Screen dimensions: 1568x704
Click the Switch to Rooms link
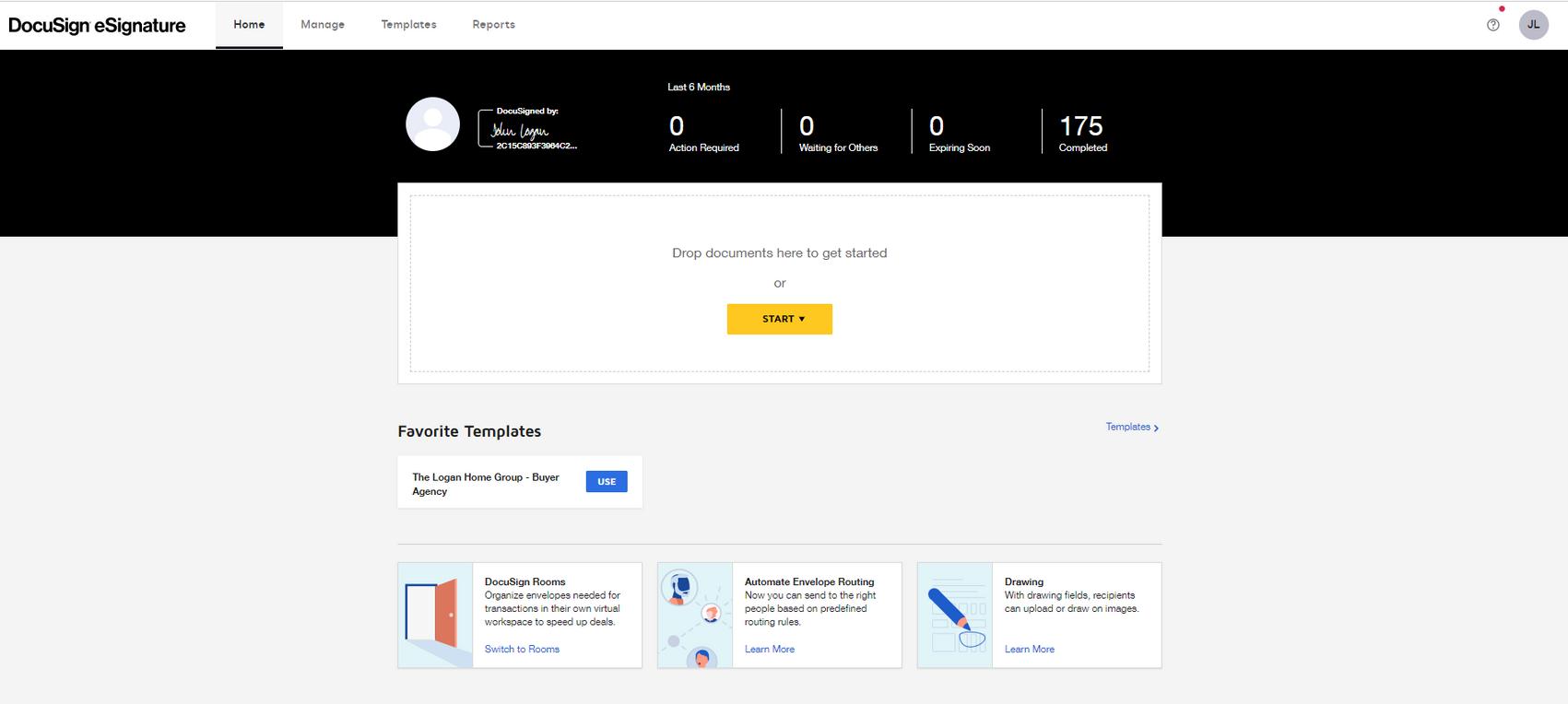(x=522, y=649)
